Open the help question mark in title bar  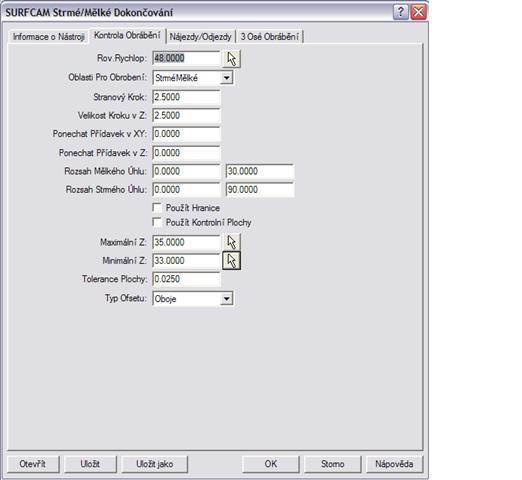400,13
